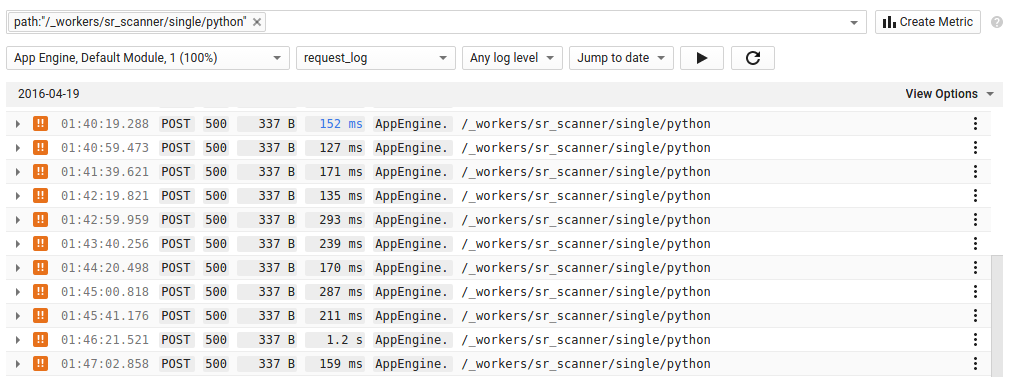This screenshot has width=1010, height=377.
Task: Open the help question mark icon
Action: tap(996, 22)
